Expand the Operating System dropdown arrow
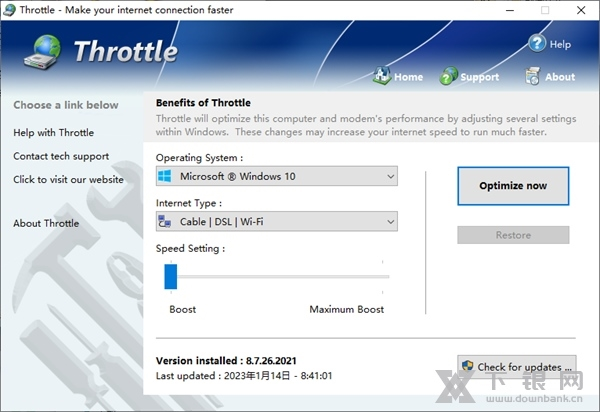Viewport: 600px width, 412px height. click(390, 177)
